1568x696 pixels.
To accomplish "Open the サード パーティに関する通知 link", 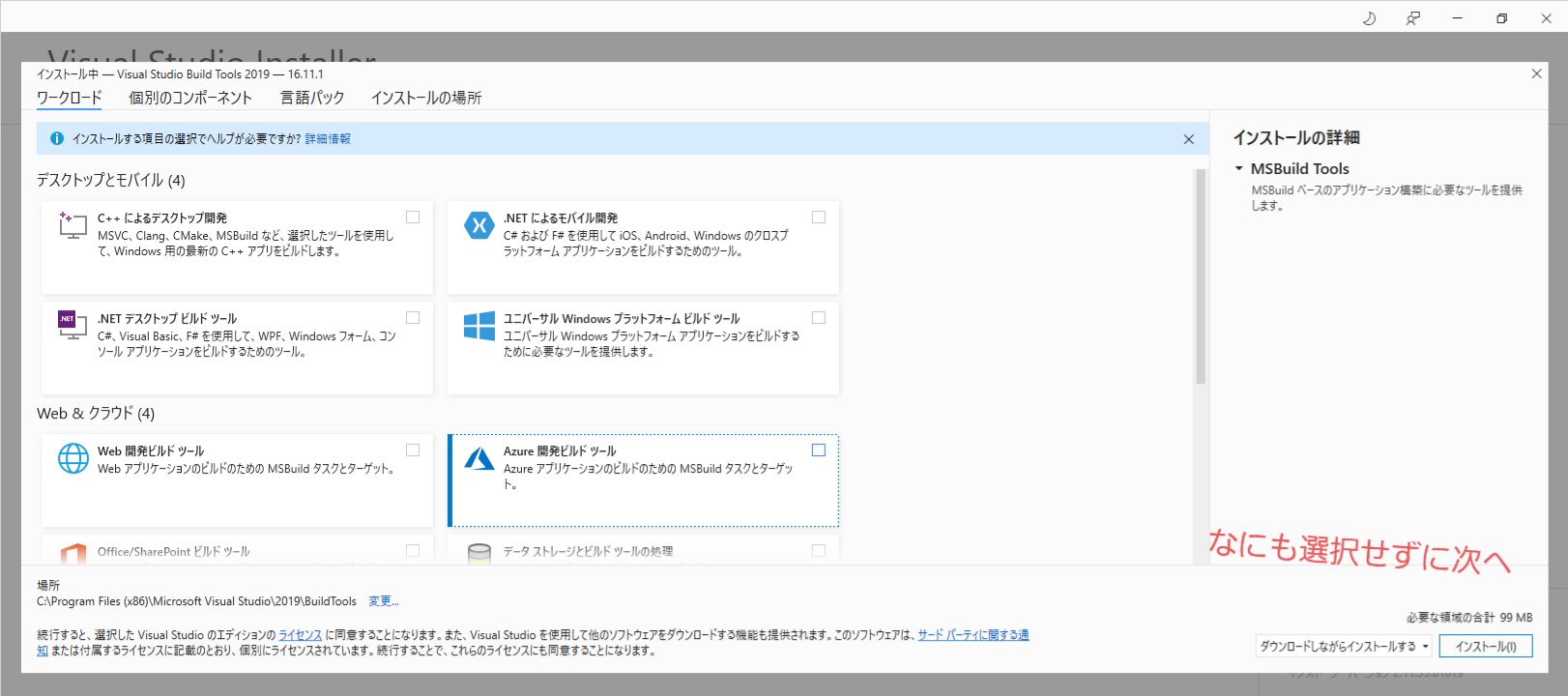I will [x=973, y=635].
